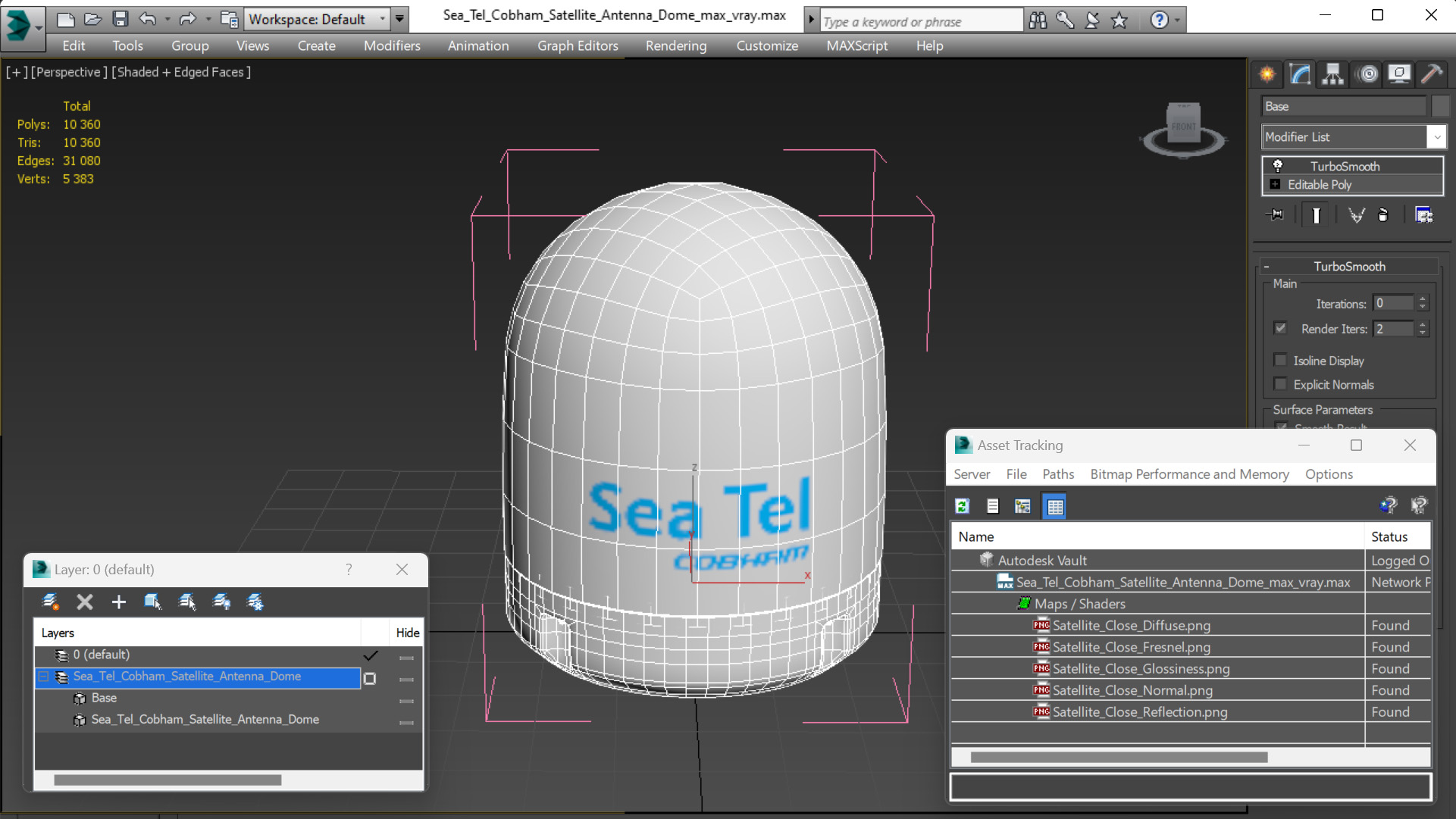Open the Rendering menu
Image resolution: width=1456 pixels, height=819 pixels.
[676, 45]
